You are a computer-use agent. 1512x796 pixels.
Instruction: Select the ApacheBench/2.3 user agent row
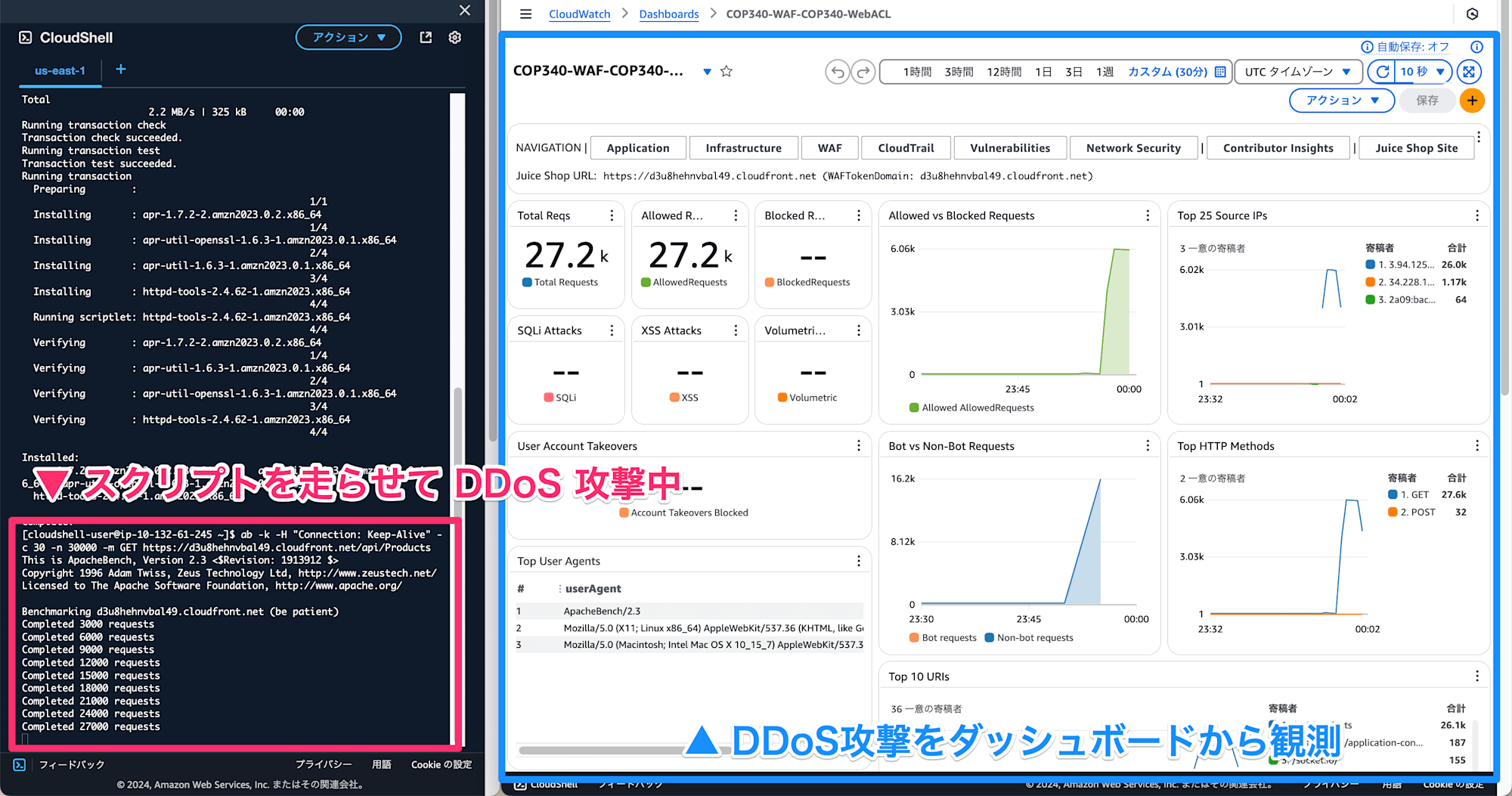point(689,611)
